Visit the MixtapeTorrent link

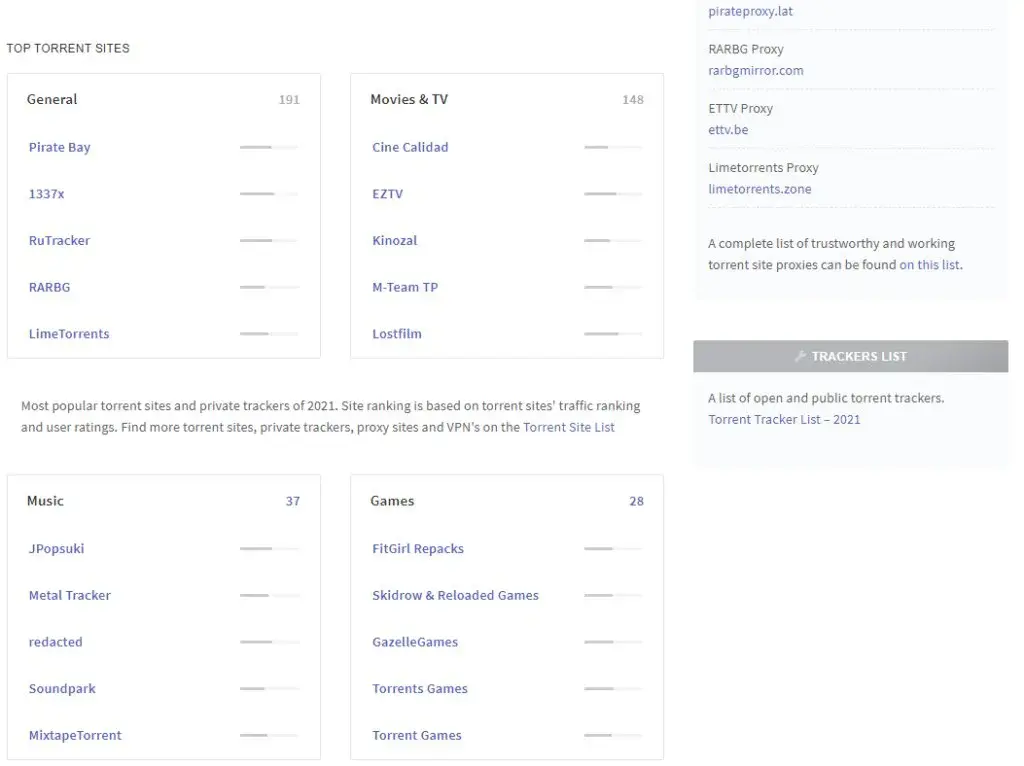tap(75, 735)
